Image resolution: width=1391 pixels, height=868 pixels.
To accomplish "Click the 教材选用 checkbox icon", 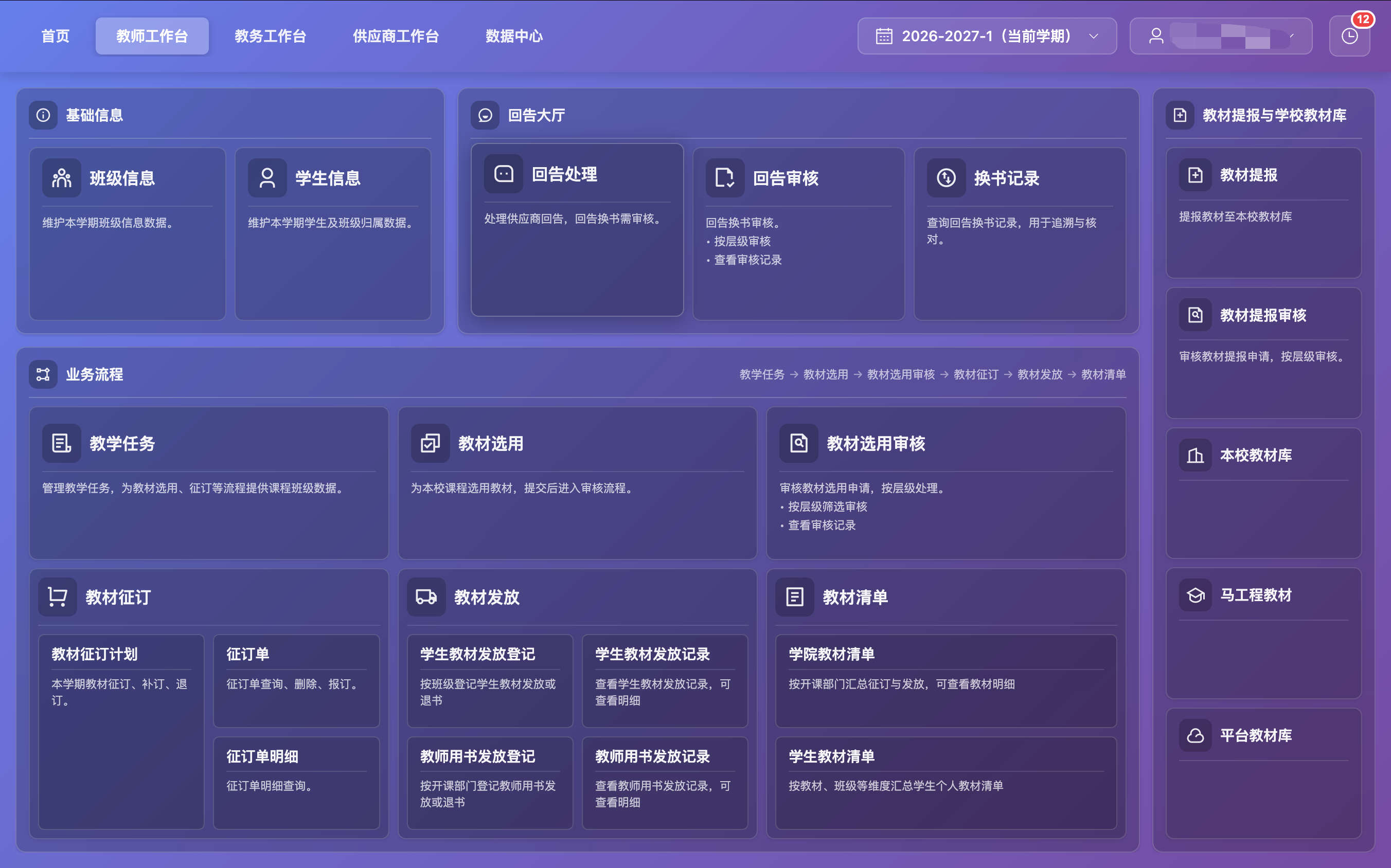I will coord(430,443).
